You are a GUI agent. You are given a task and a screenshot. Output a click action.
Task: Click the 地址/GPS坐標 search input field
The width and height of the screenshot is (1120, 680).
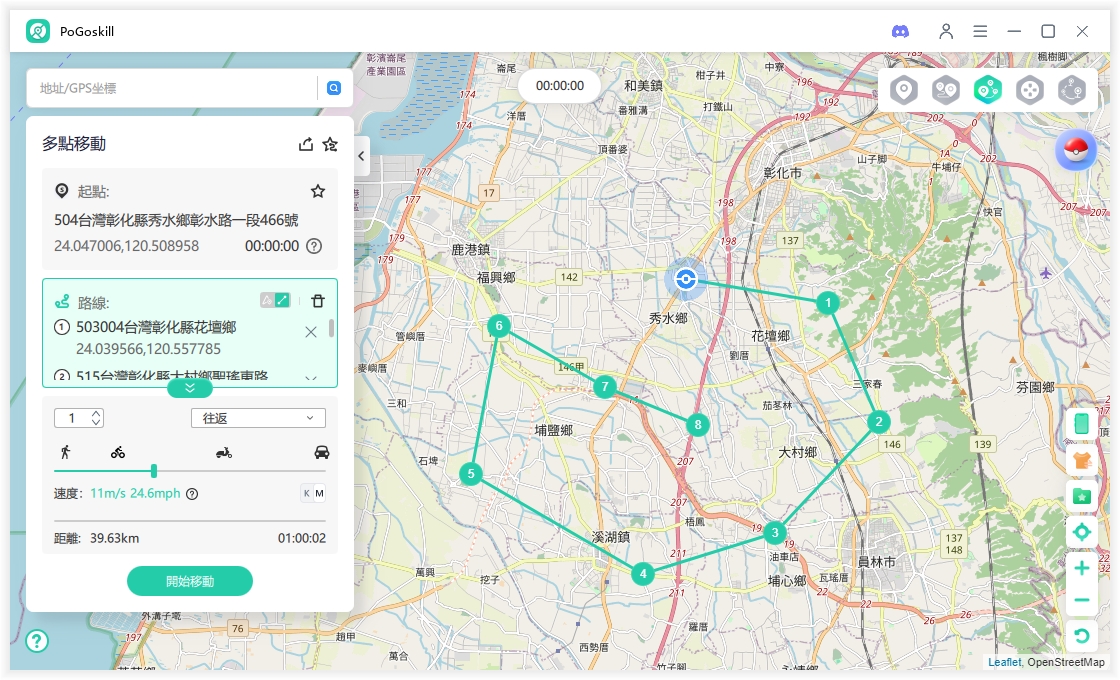(173, 88)
